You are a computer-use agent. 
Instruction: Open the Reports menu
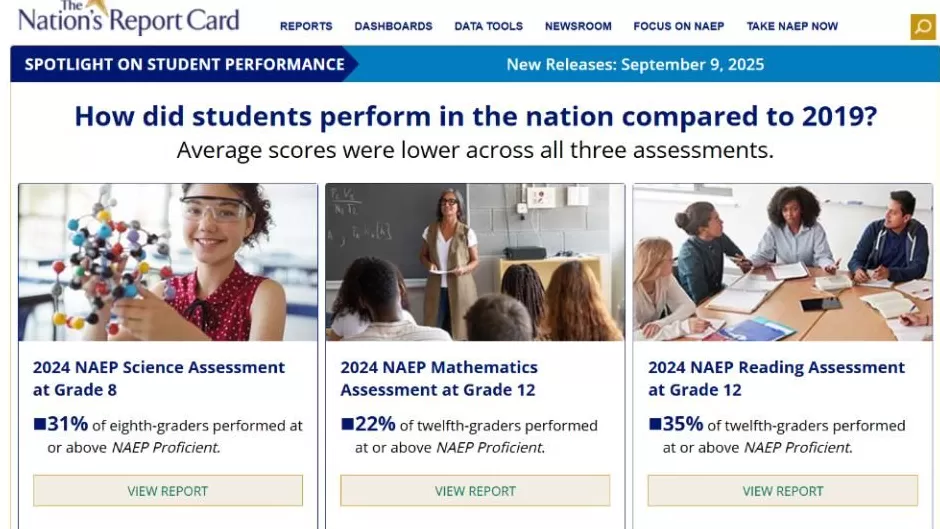pos(306,27)
